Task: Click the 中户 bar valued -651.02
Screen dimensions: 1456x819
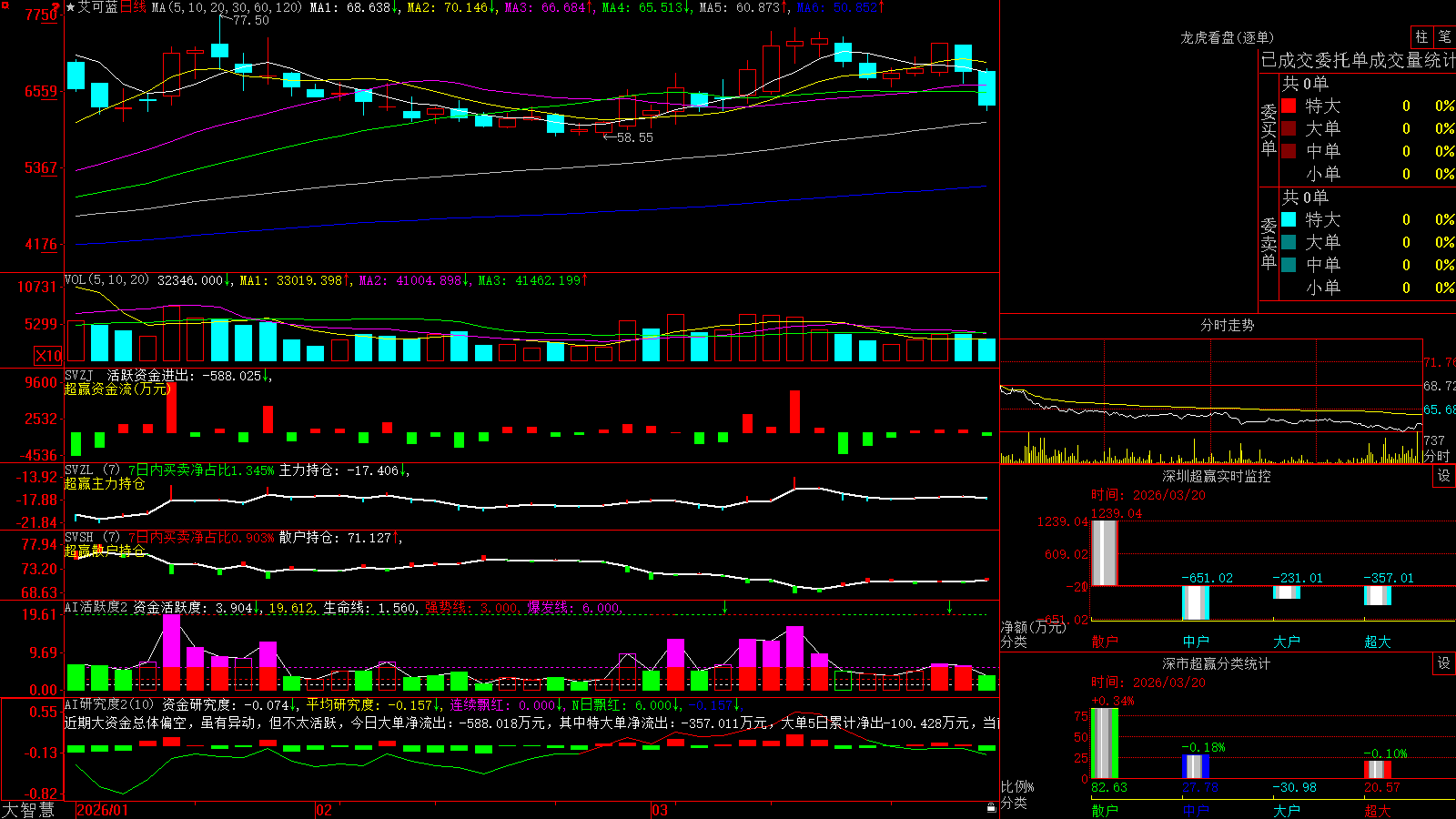Action: (1196, 603)
